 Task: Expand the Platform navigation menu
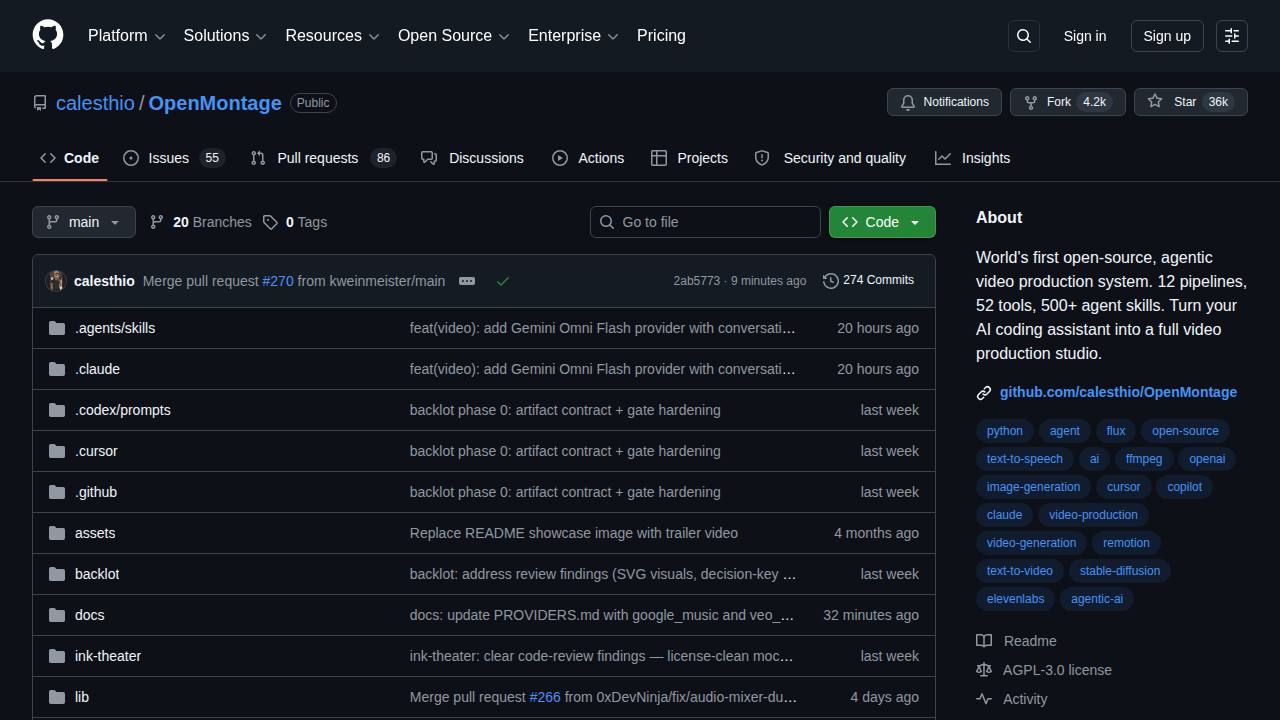point(126,36)
